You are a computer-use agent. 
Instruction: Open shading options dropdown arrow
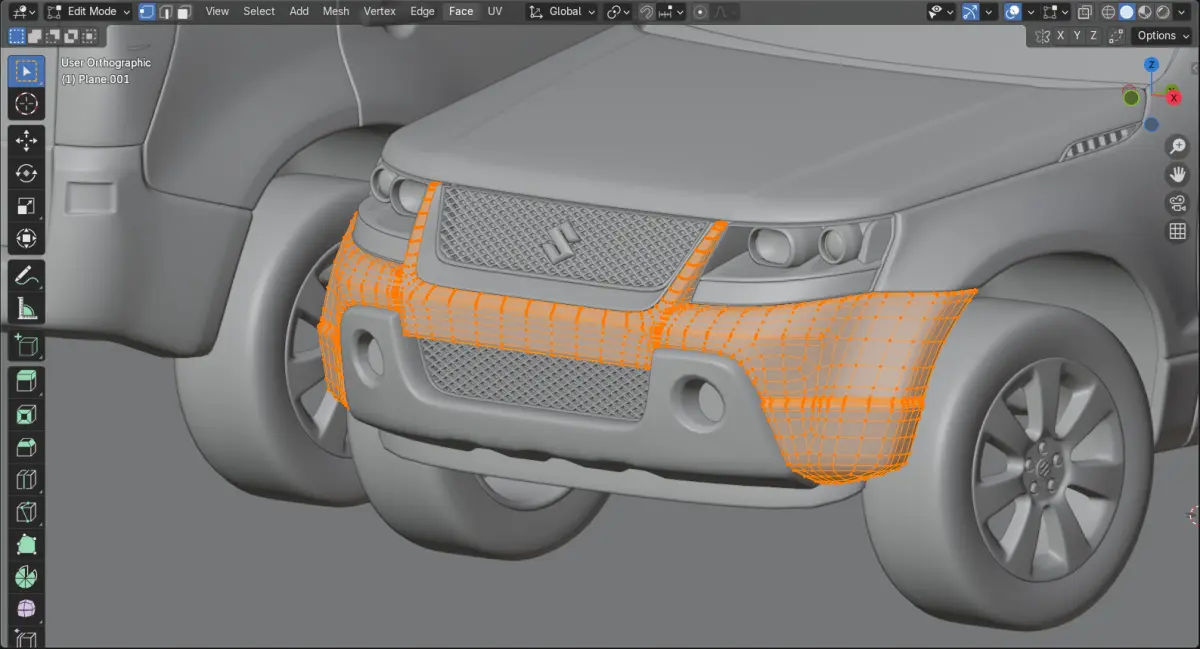[1182, 12]
